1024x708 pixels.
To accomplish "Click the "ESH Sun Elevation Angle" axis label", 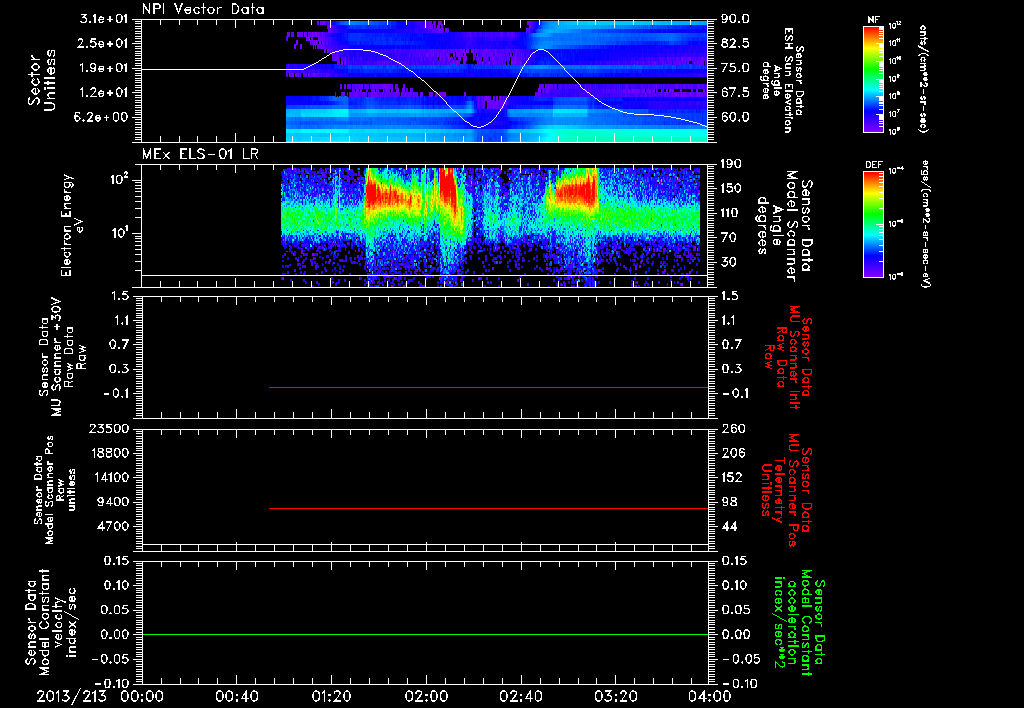I will tap(782, 80).
